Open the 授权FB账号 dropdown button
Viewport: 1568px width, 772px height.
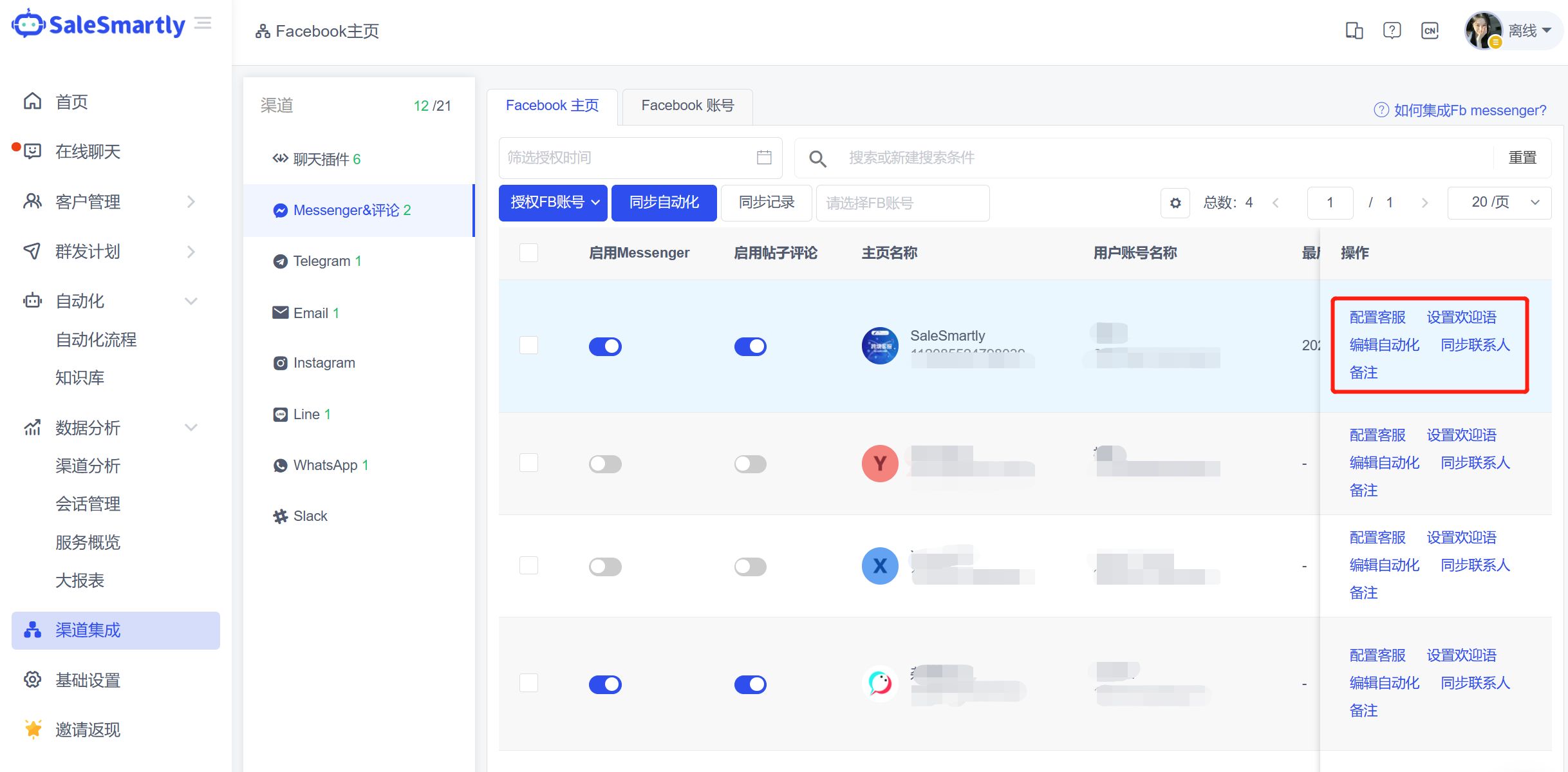(554, 203)
